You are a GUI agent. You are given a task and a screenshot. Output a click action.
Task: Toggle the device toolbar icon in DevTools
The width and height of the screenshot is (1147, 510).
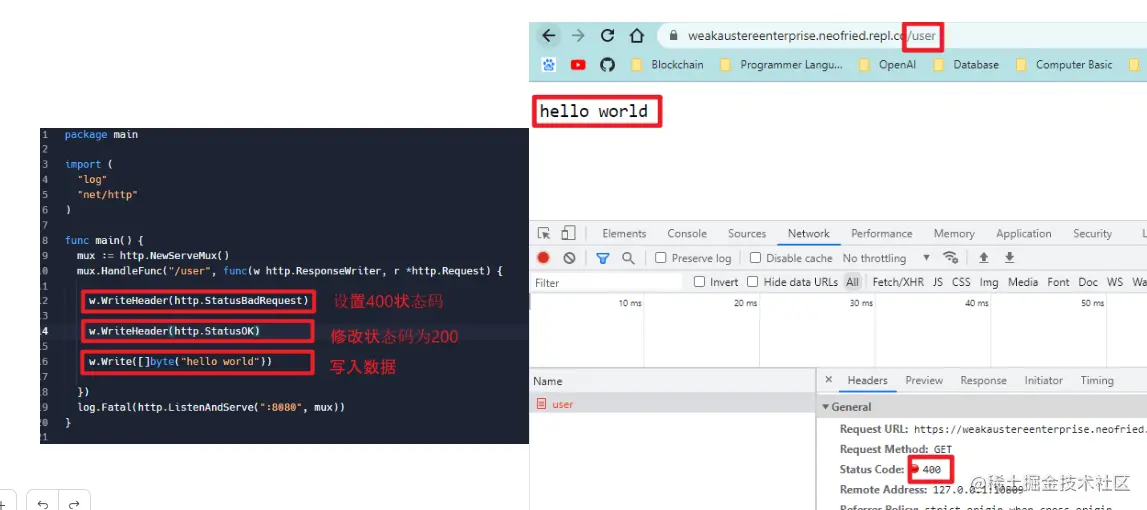568,233
